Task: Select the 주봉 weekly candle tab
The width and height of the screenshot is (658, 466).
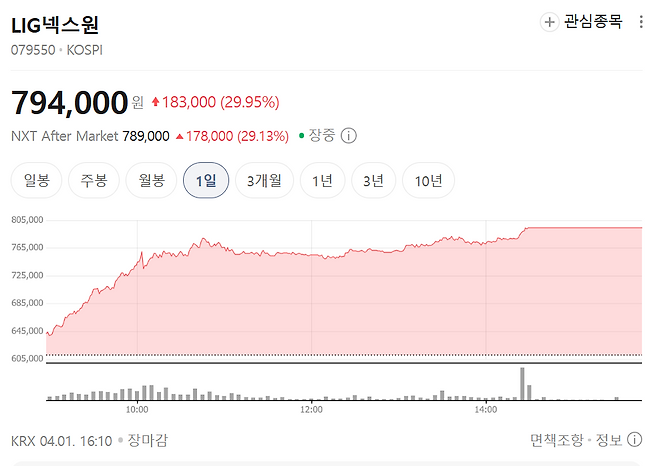Action: (94, 181)
